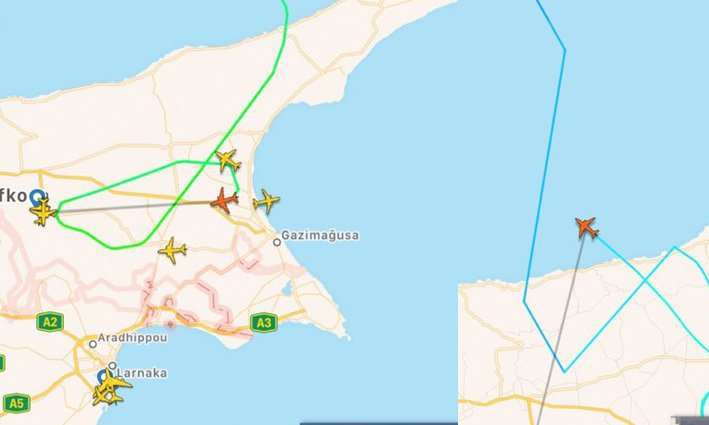Click the A3 highway badge
The width and height of the screenshot is (709, 425).
264,323
